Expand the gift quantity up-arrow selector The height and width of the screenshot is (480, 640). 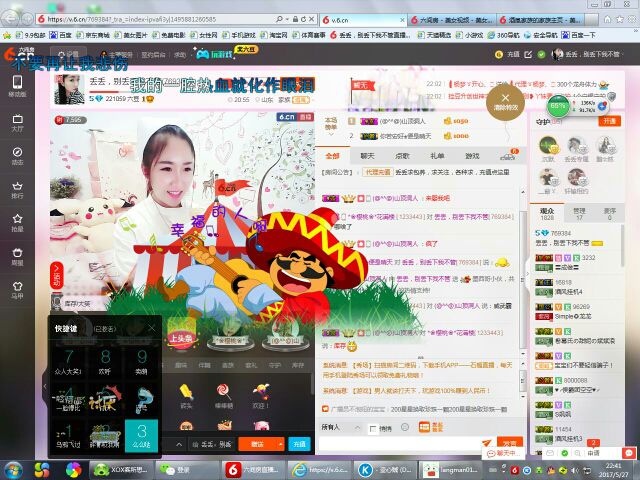tap(179, 444)
